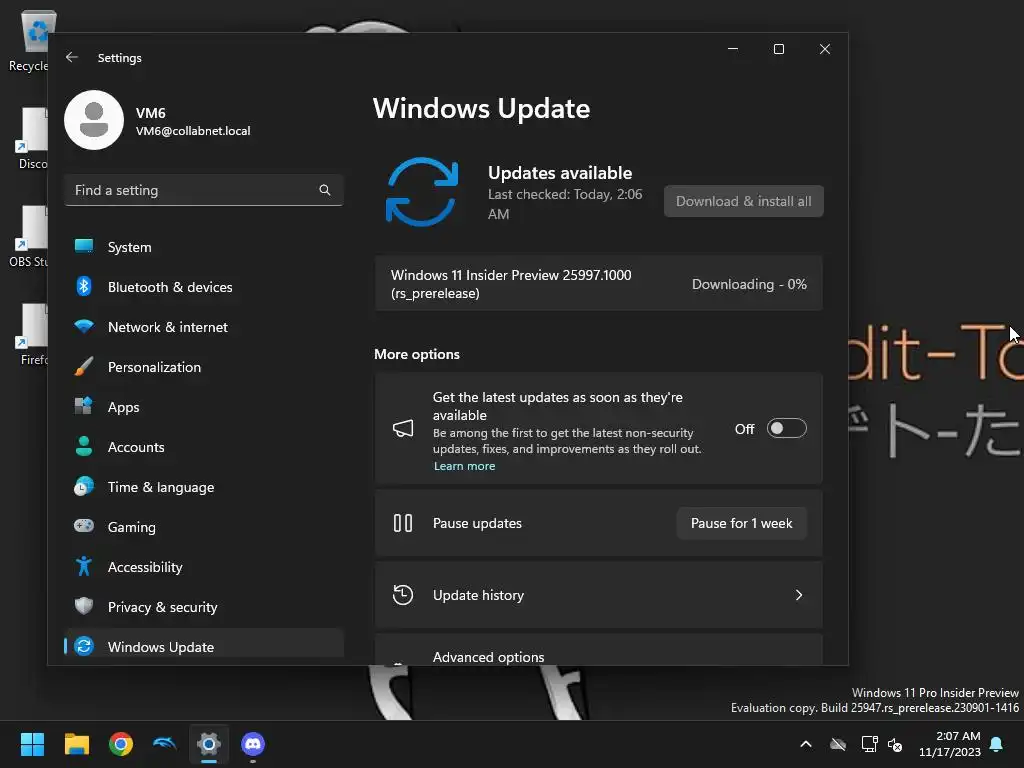This screenshot has width=1024, height=768.
Task: Click the Time & language clock icon
Action: [x=84, y=486]
